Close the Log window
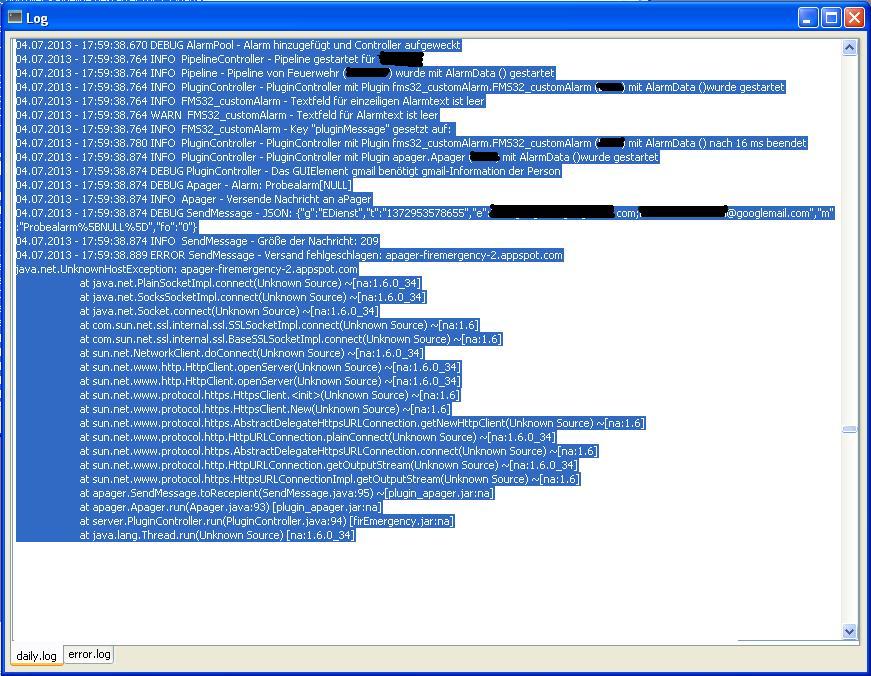The height and width of the screenshot is (676, 871). (x=853, y=17)
